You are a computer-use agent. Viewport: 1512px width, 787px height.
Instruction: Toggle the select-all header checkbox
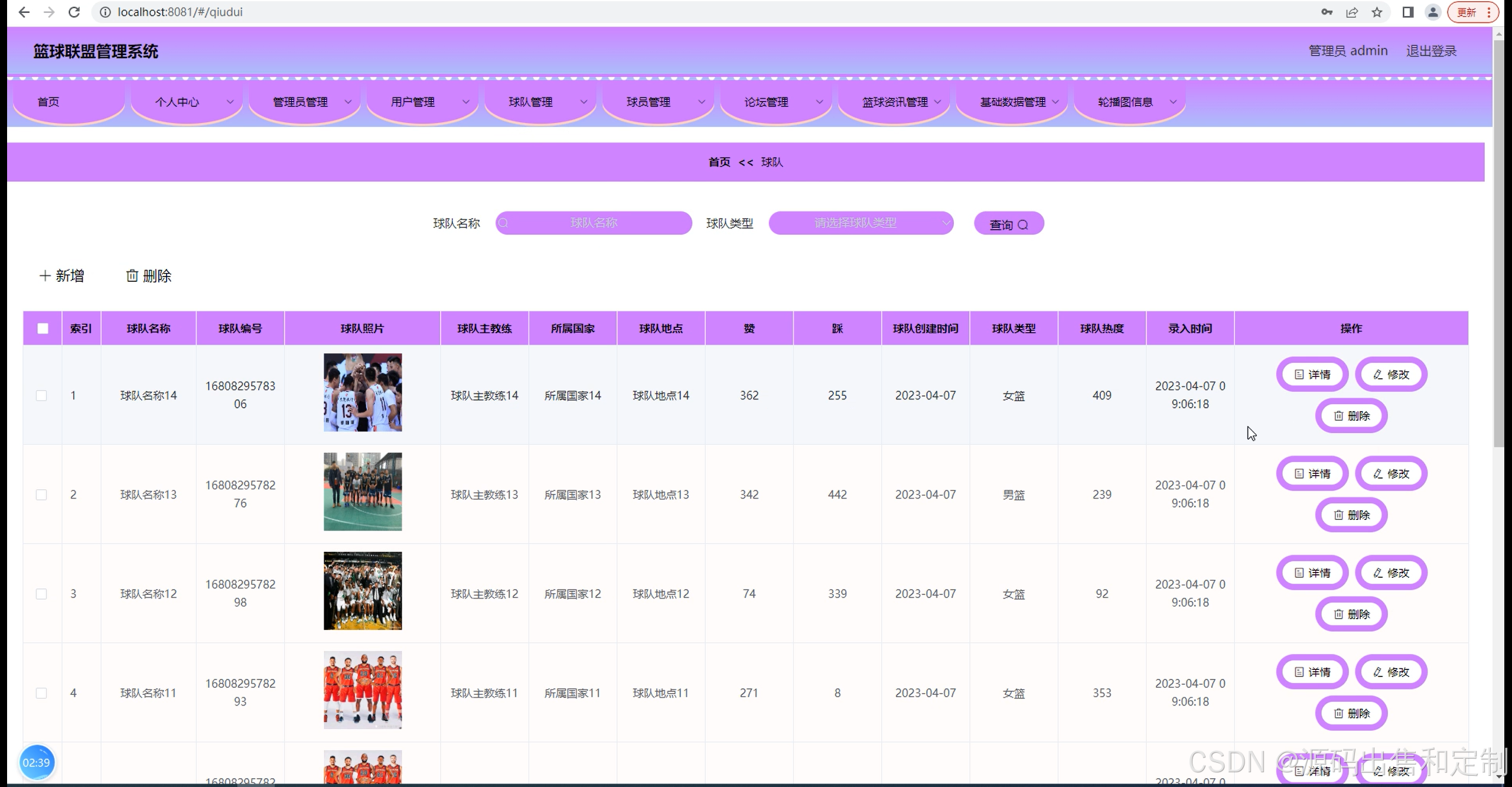click(43, 329)
